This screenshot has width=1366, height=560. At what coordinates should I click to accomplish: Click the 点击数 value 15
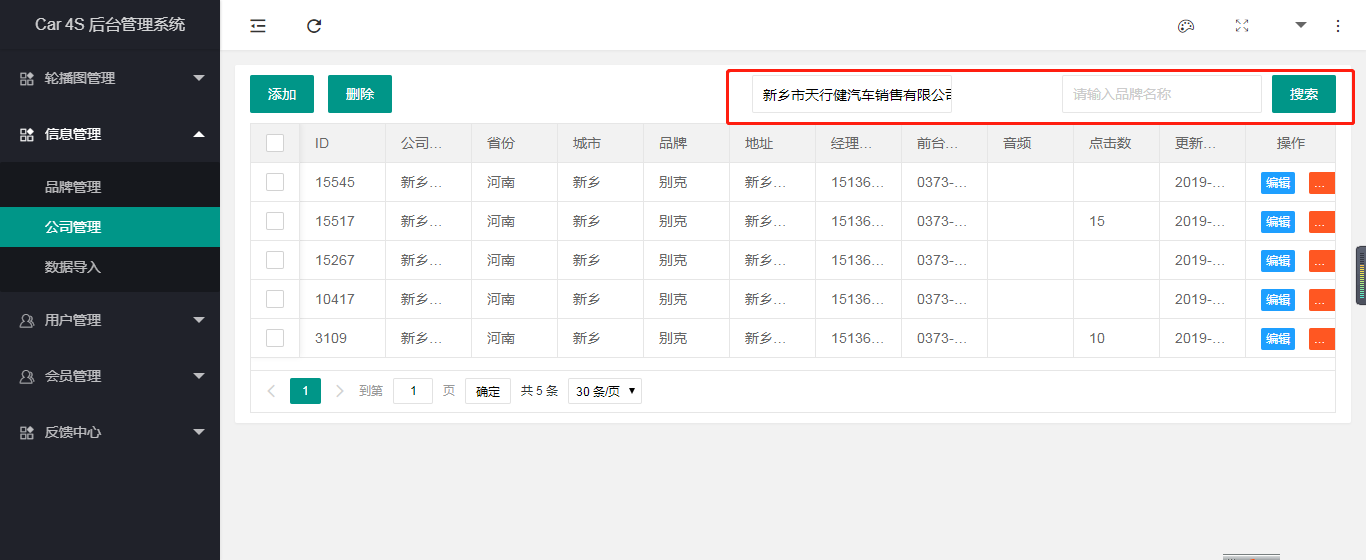pos(1097,221)
